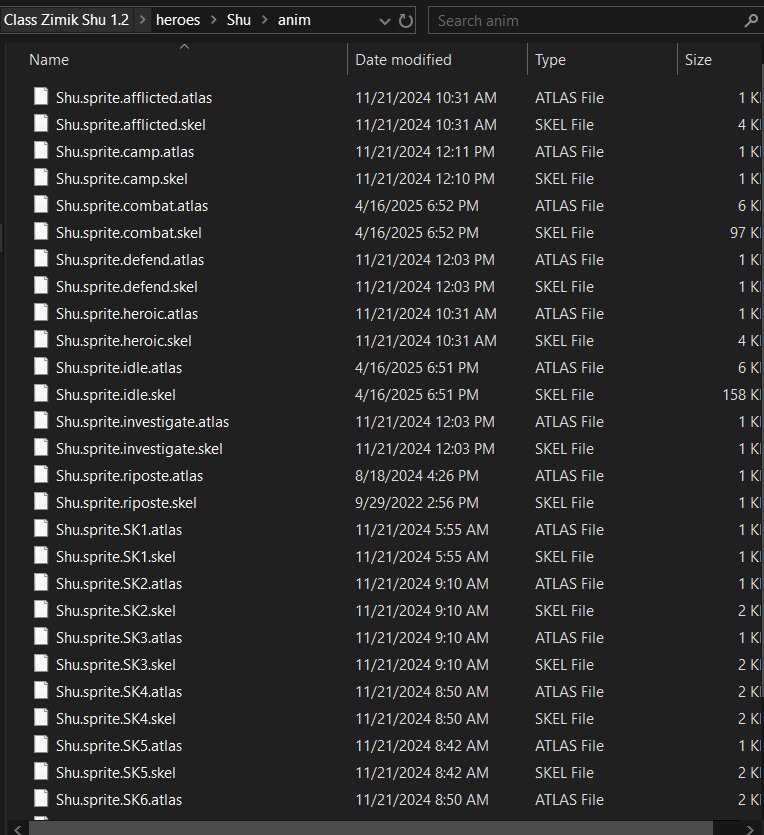Click 4/16/2025 6:52 PM of Shu.sprite.combat.skel
The height and width of the screenshot is (835, 764).
pyautogui.click(x=417, y=233)
